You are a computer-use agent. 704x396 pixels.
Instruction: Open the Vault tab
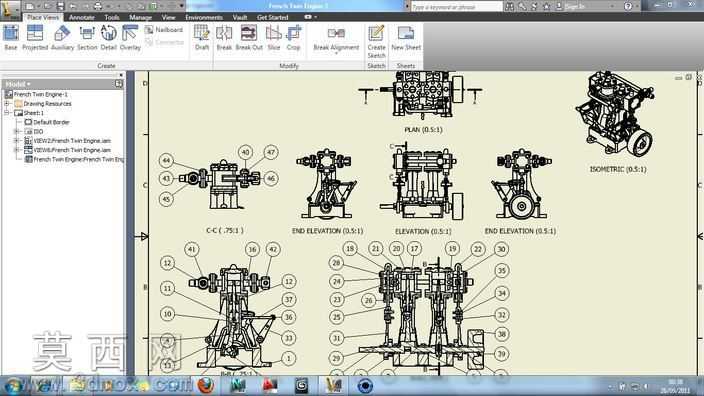[240, 17]
